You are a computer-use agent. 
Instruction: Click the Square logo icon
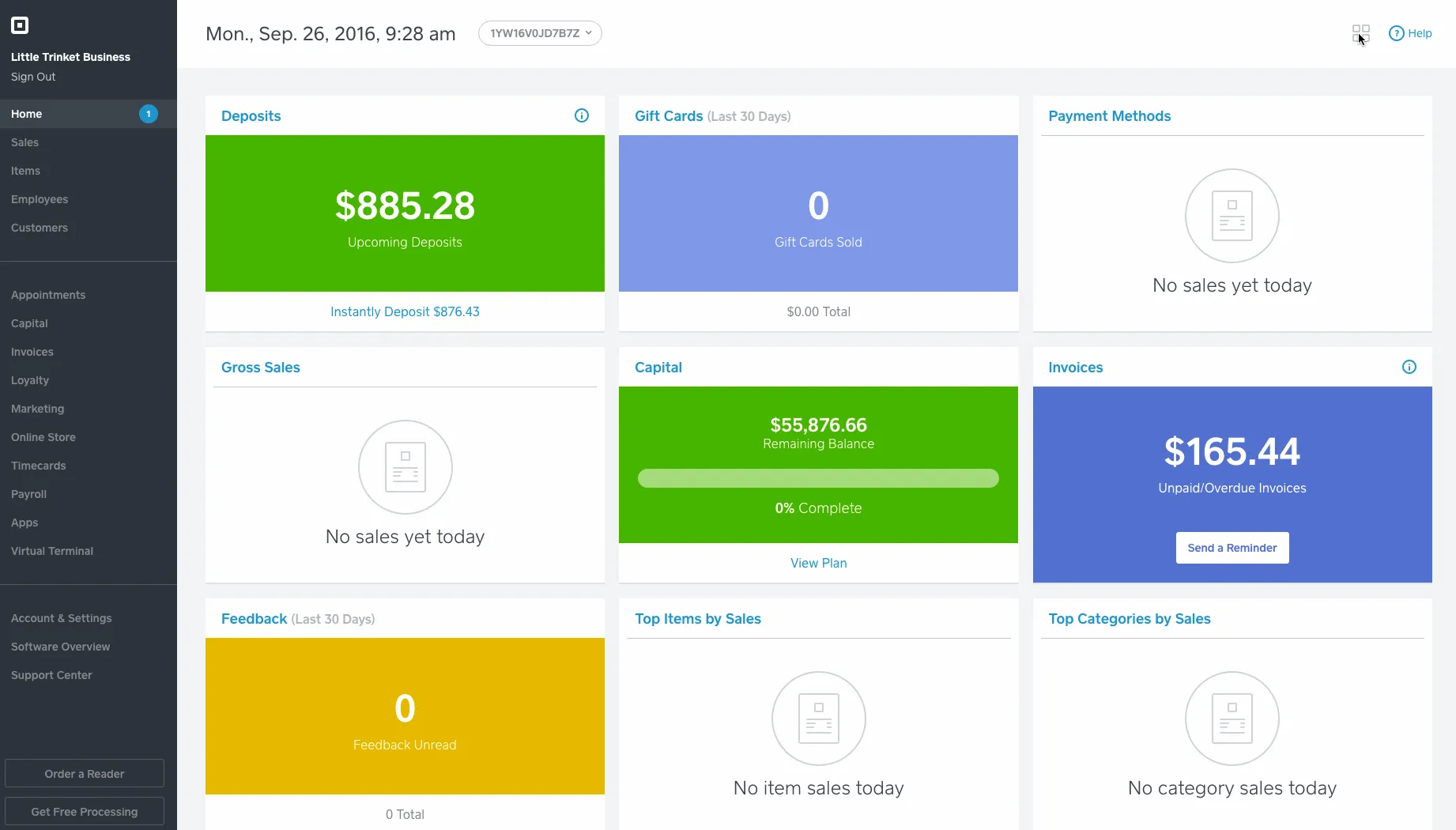click(x=20, y=25)
